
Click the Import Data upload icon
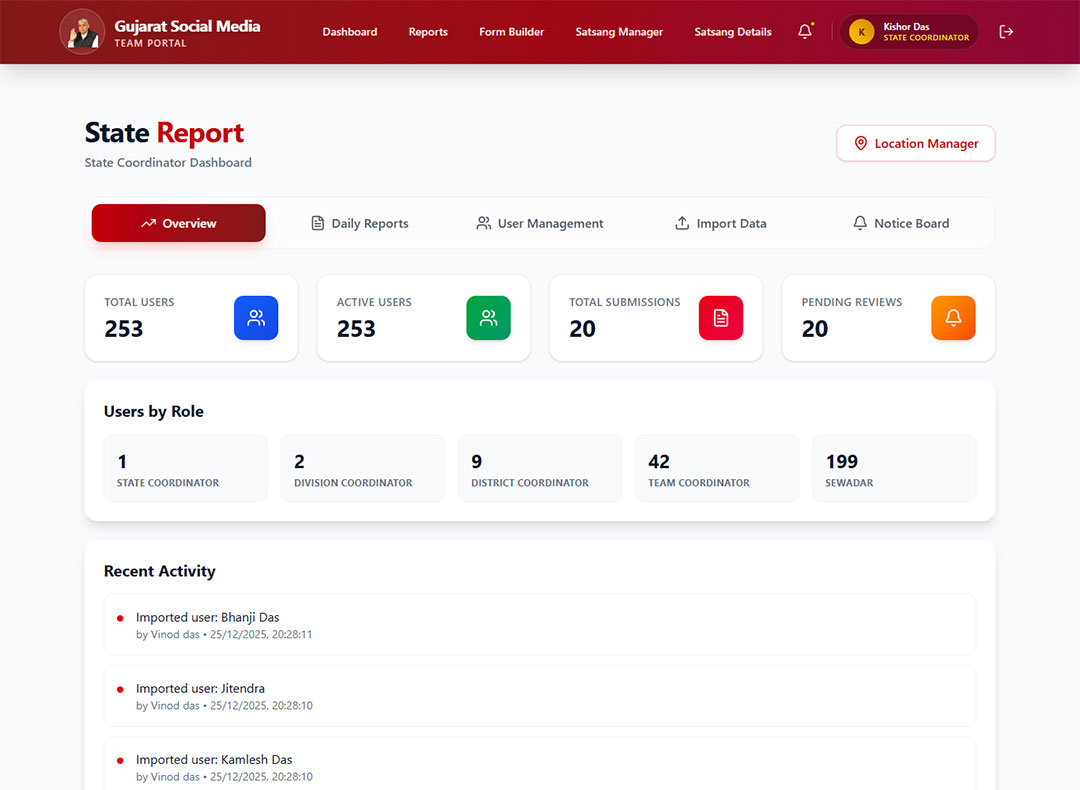pyautogui.click(x=682, y=223)
